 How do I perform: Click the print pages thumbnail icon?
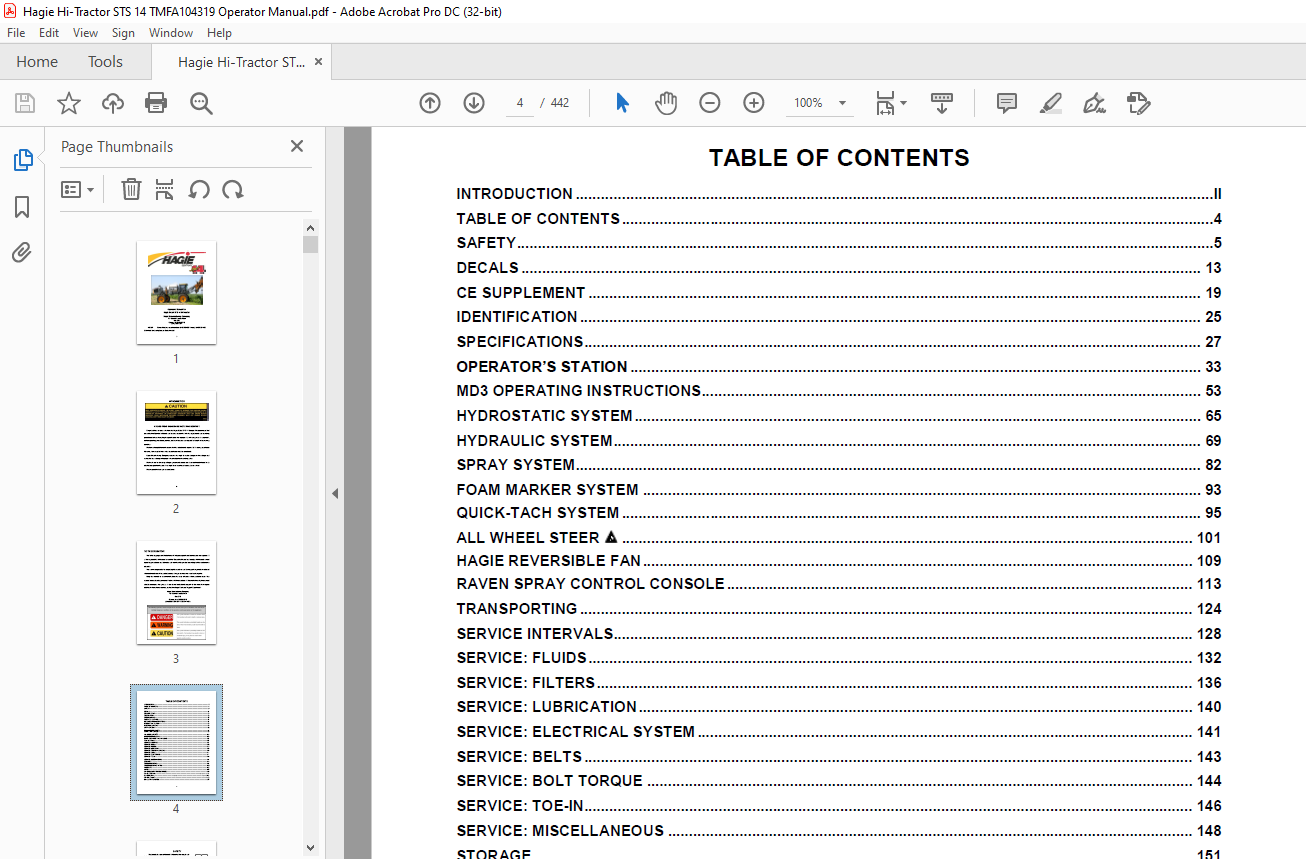[x=165, y=189]
